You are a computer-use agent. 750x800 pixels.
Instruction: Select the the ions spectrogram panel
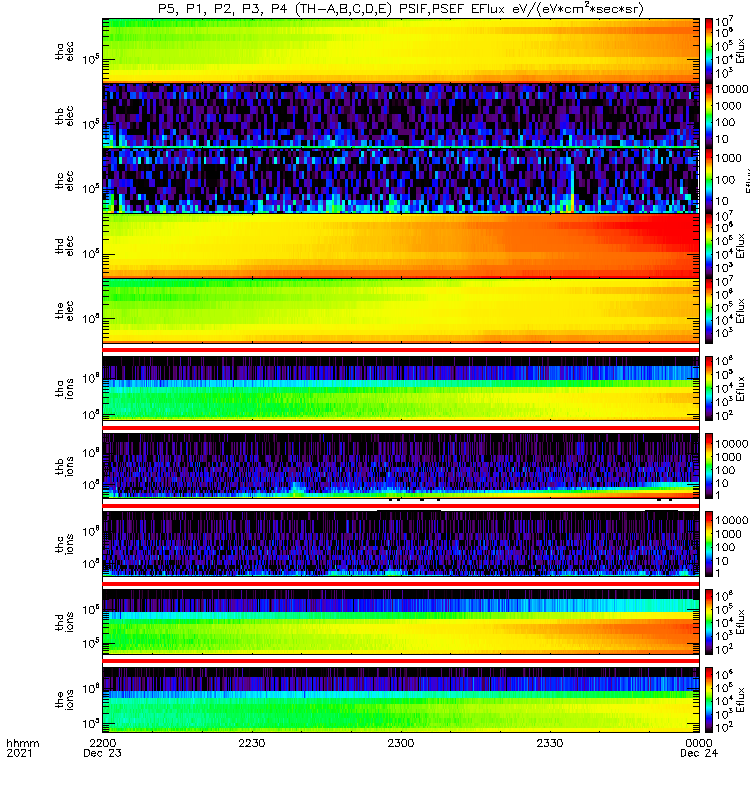tap(401, 699)
